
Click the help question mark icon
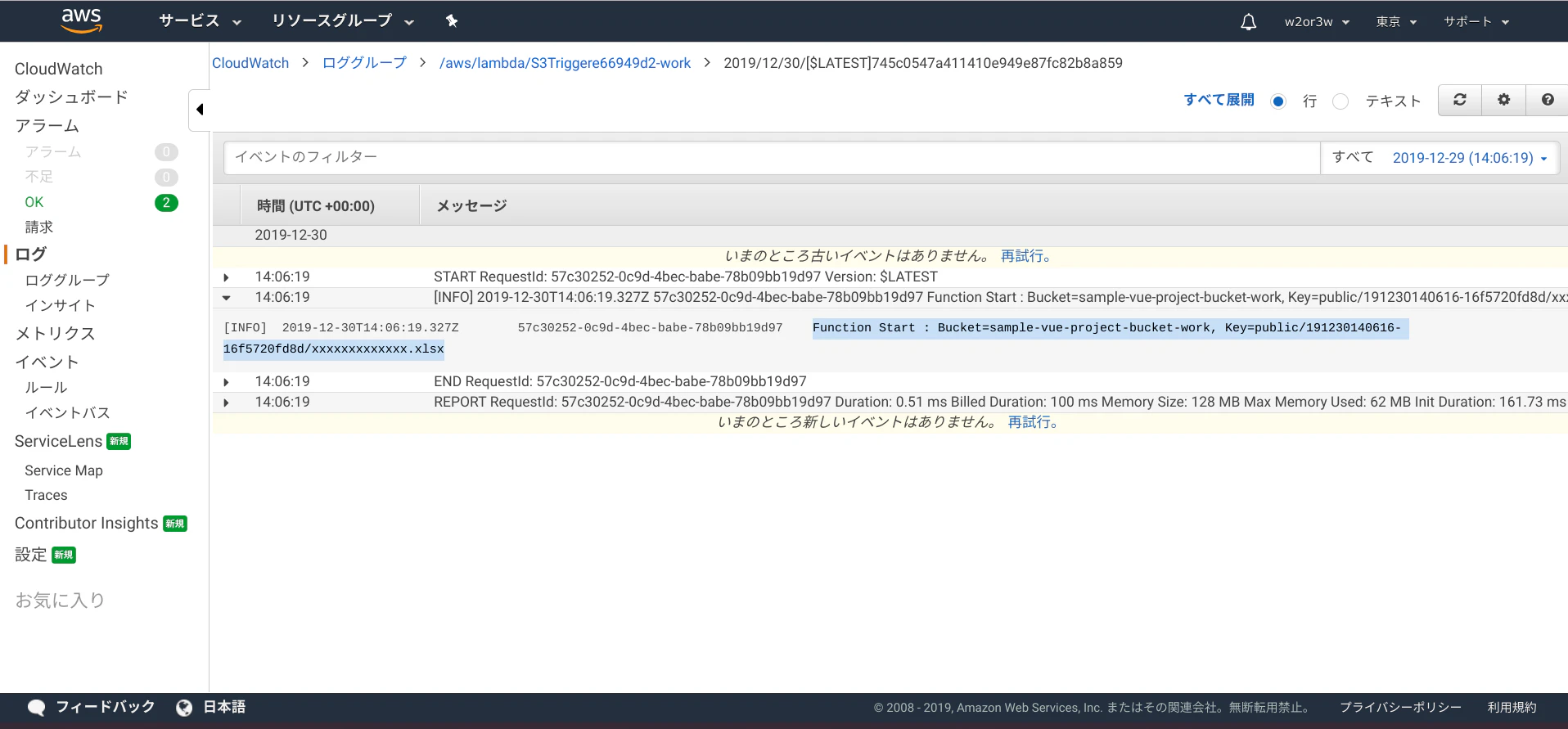[x=1548, y=100]
